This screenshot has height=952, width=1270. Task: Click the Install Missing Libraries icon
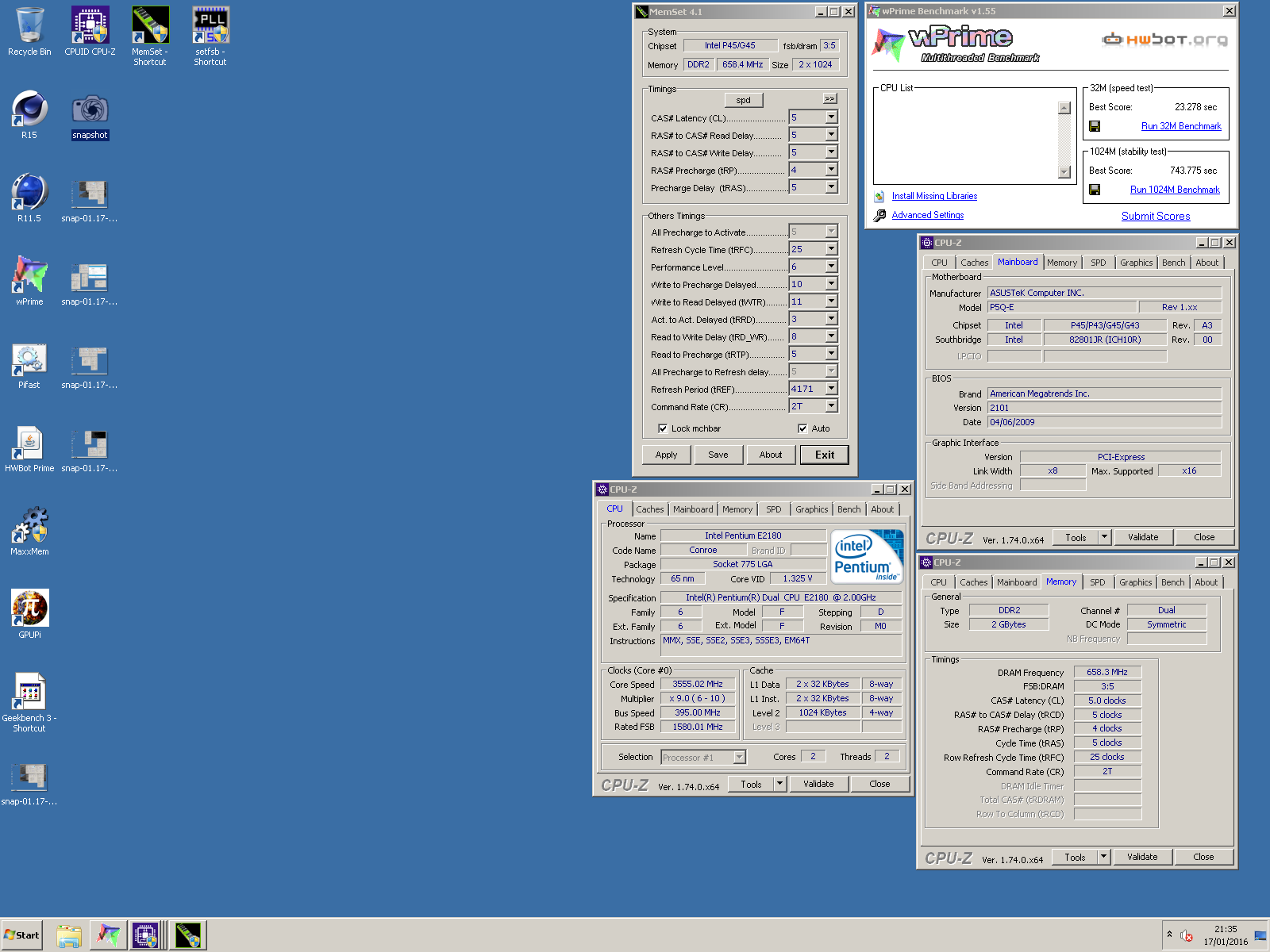(x=879, y=196)
